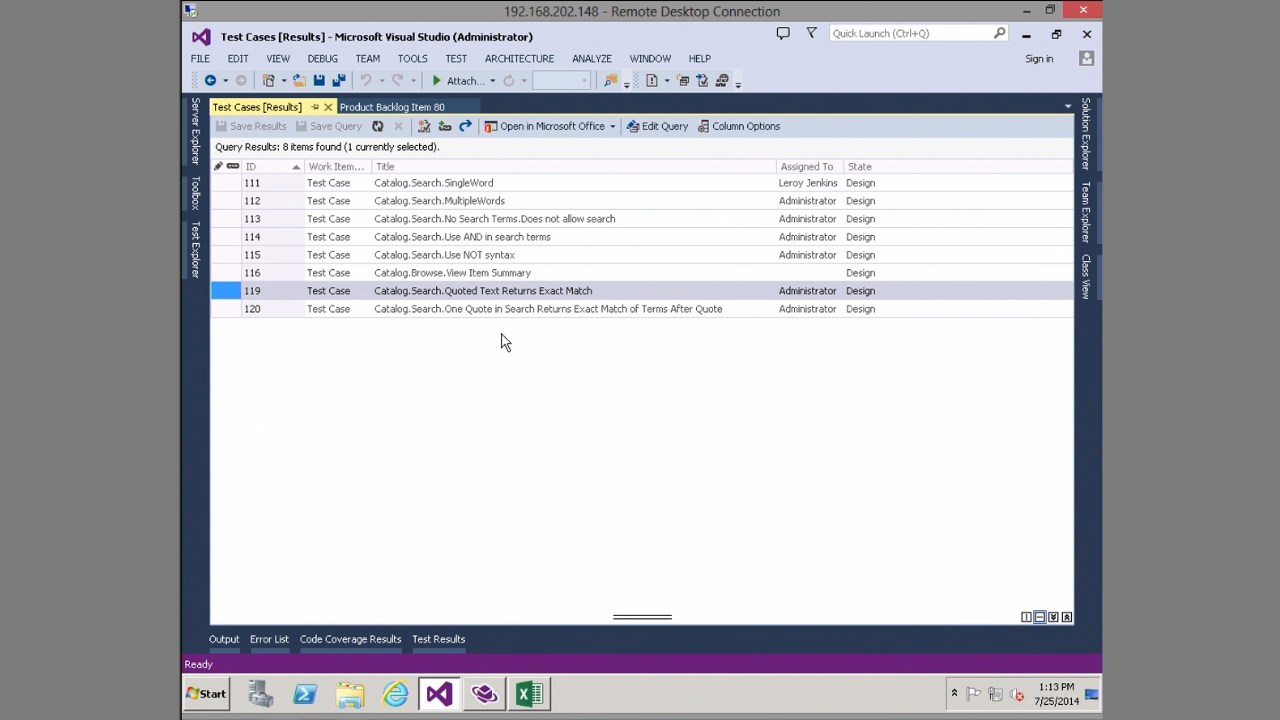Open the Output bottom tab

coord(224,639)
